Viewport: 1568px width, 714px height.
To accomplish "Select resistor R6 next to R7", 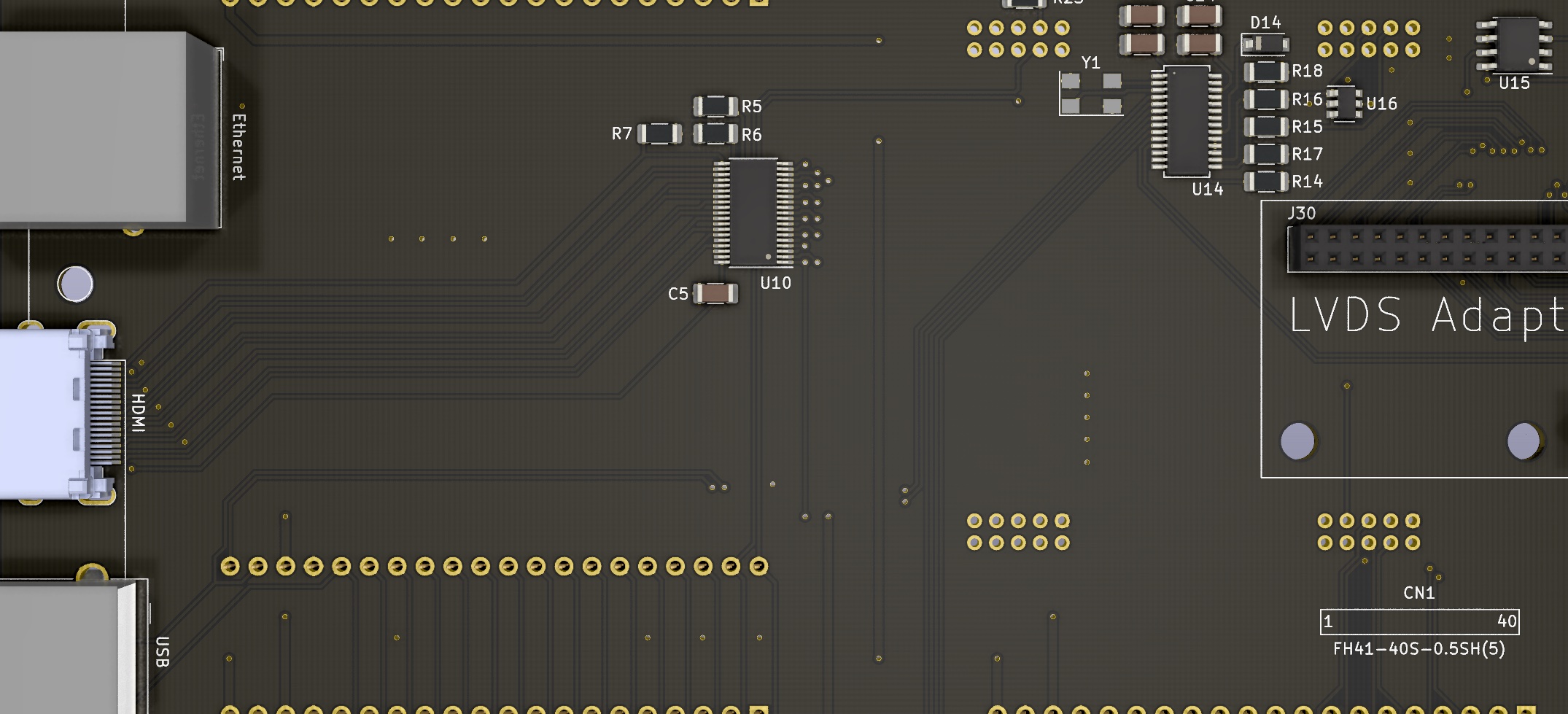I will [x=715, y=133].
